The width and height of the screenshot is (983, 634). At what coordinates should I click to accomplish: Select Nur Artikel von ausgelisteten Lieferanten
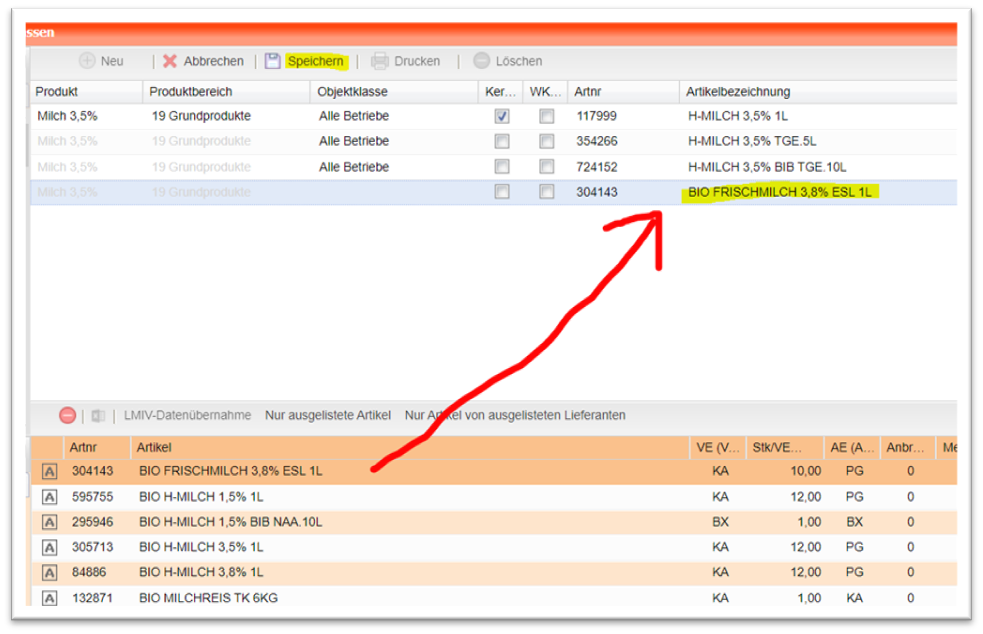coord(515,415)
